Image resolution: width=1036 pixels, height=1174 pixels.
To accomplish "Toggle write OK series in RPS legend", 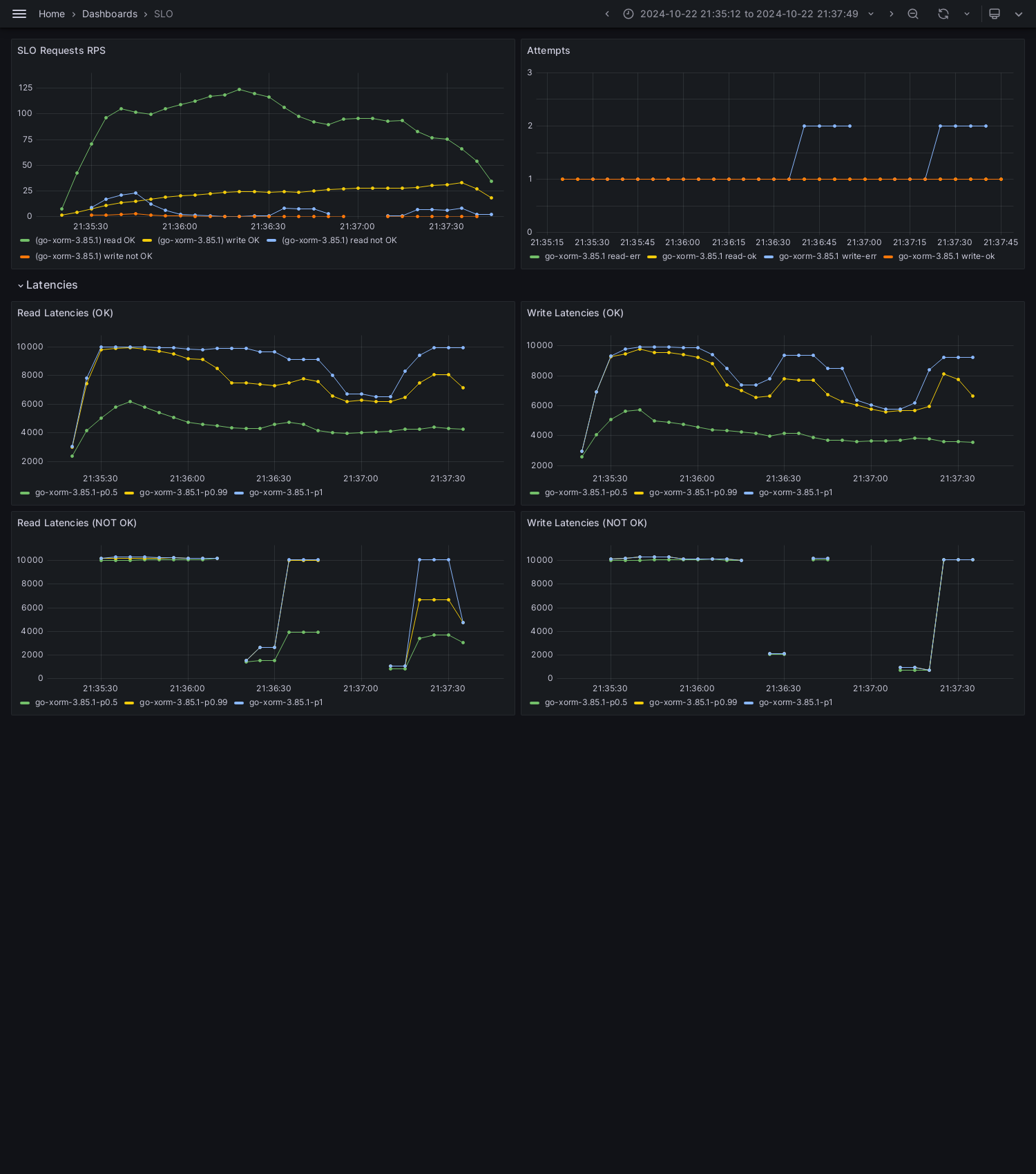I will [x=209, y=240].
